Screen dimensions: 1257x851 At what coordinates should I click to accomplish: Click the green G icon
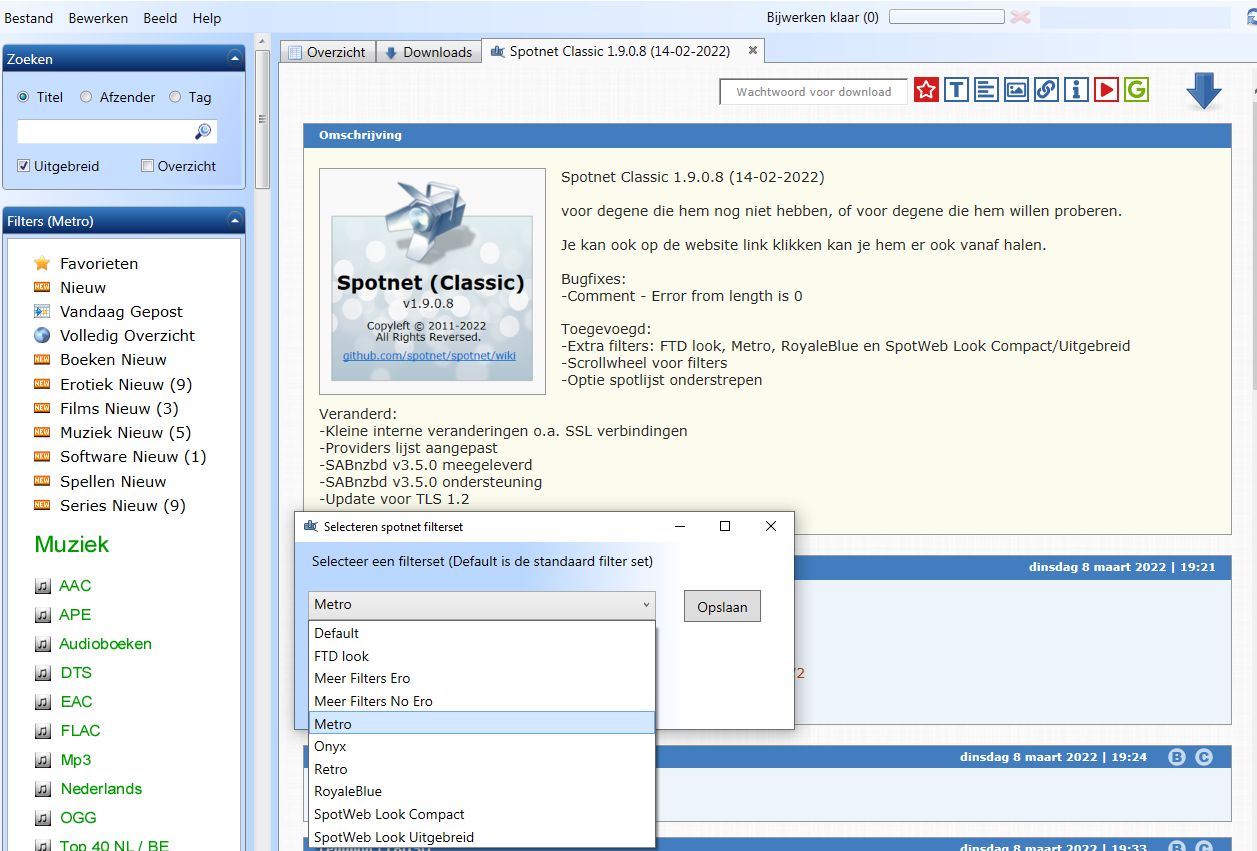tap(1136, 90)
